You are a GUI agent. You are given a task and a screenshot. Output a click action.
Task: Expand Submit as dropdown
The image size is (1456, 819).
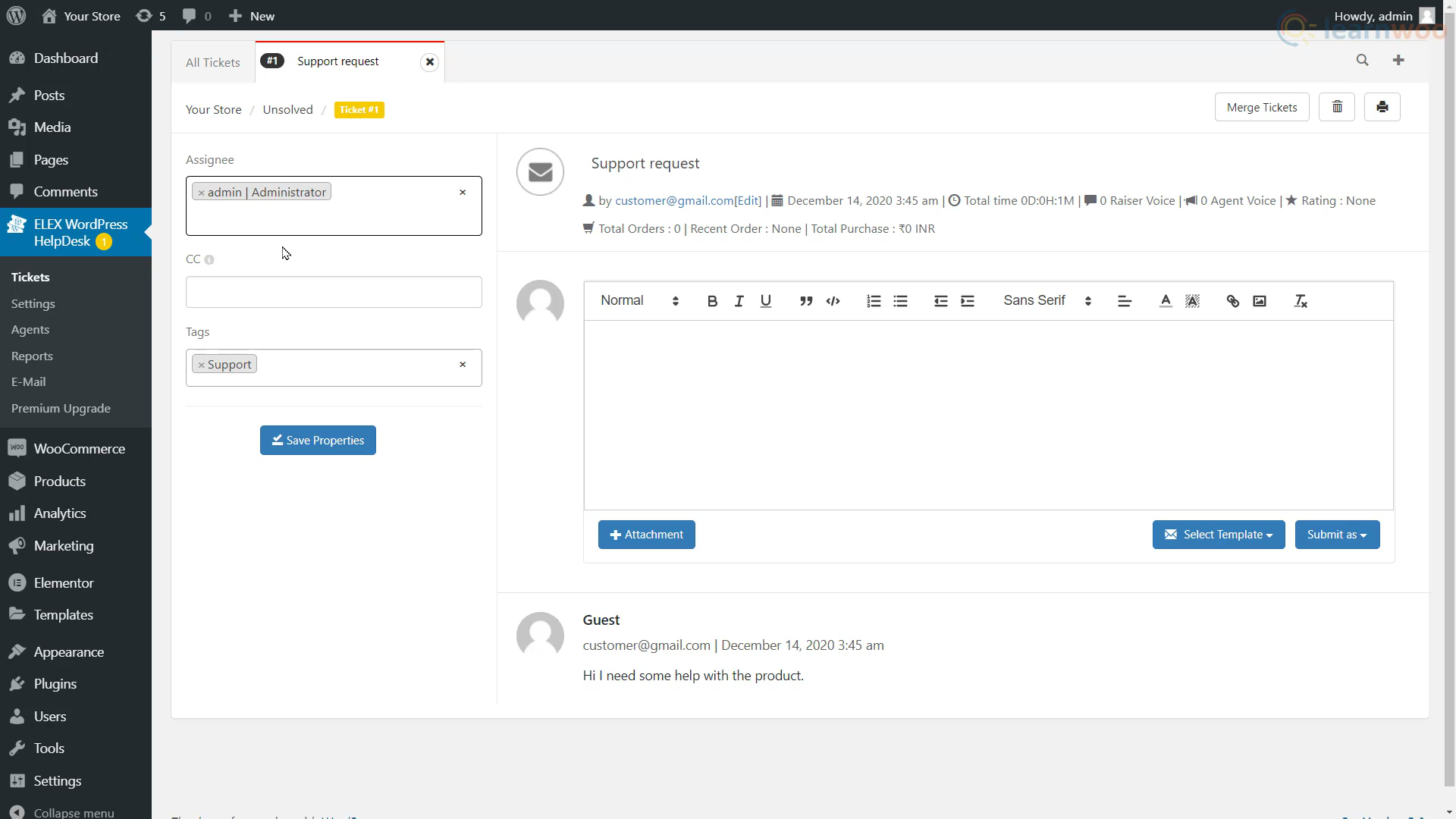tap(1337, 535)
